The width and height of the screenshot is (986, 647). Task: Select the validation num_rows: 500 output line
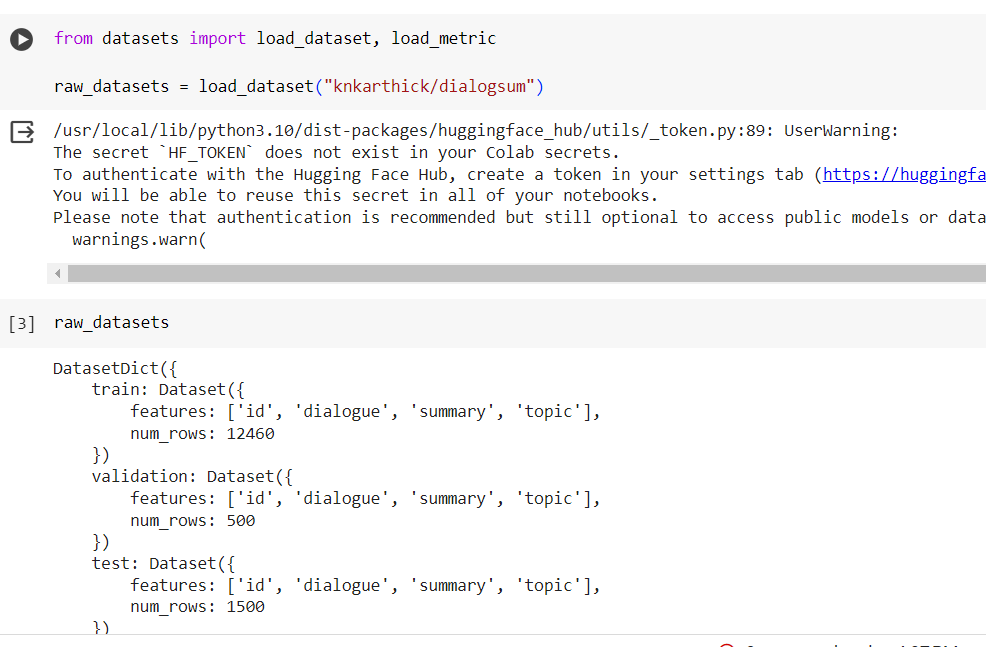click(192, 520)
